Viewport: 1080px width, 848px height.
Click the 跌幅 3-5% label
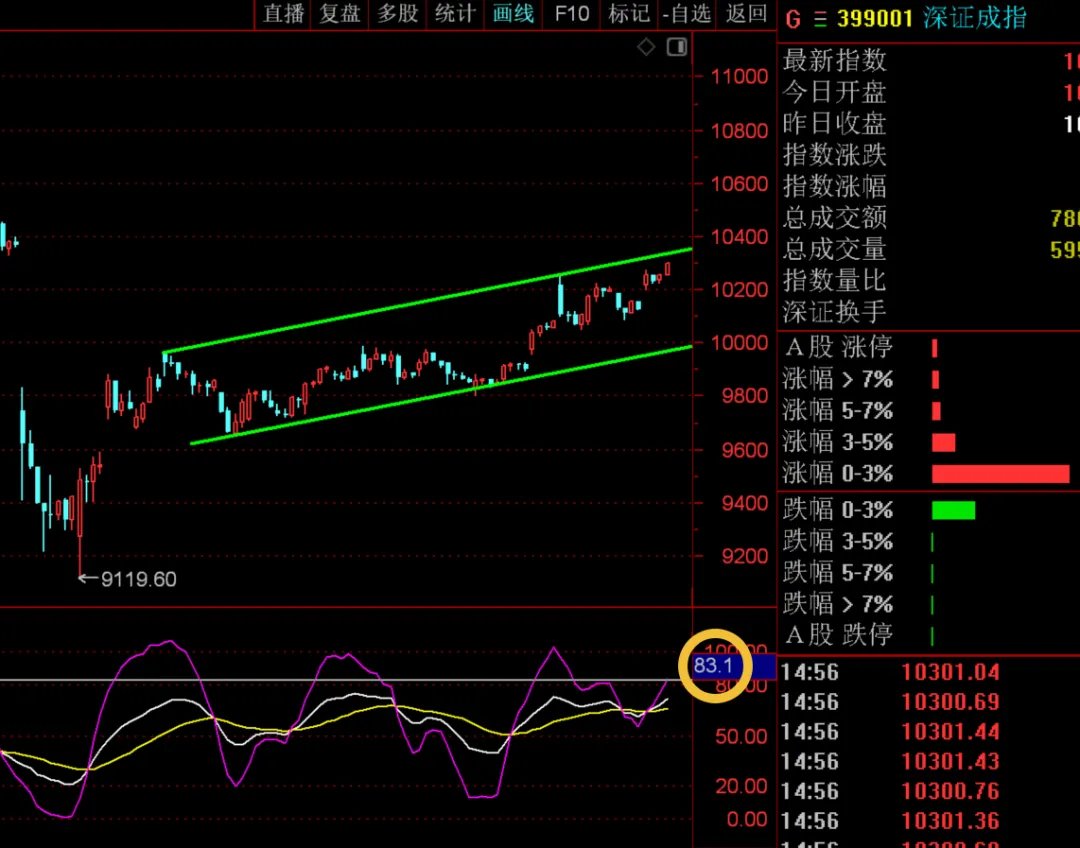tap(838, 541)
